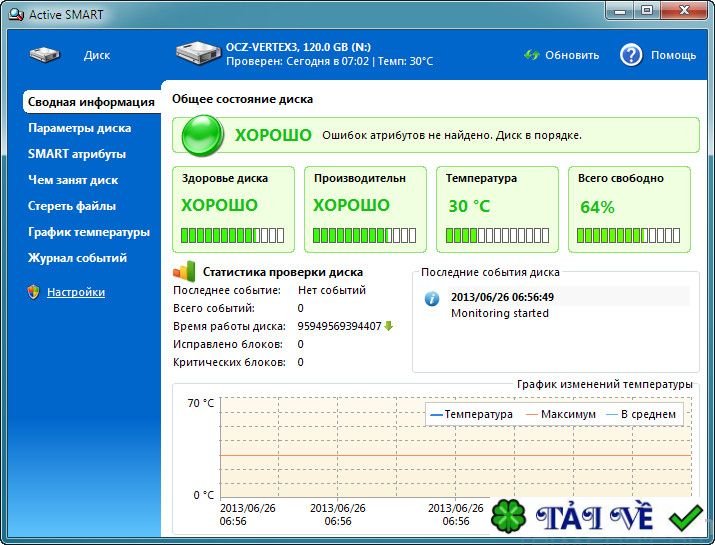Open Стереть файлы section
This screenshot has width=715, height=545.
tap(72, 206)
